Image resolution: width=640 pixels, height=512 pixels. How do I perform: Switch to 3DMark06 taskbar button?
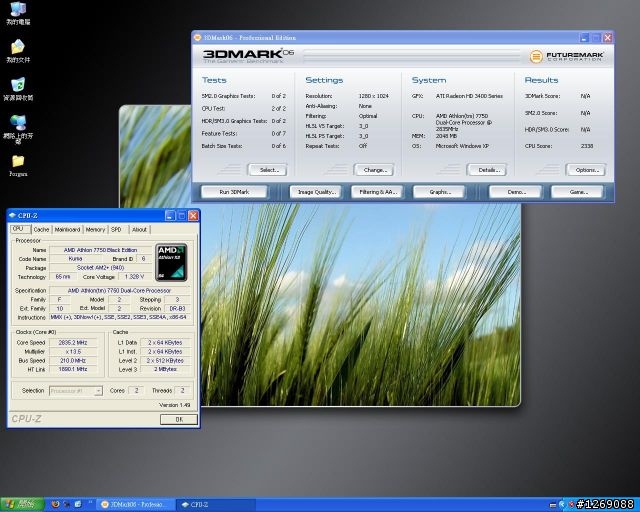pyautogui.click(x=136, y=505)
